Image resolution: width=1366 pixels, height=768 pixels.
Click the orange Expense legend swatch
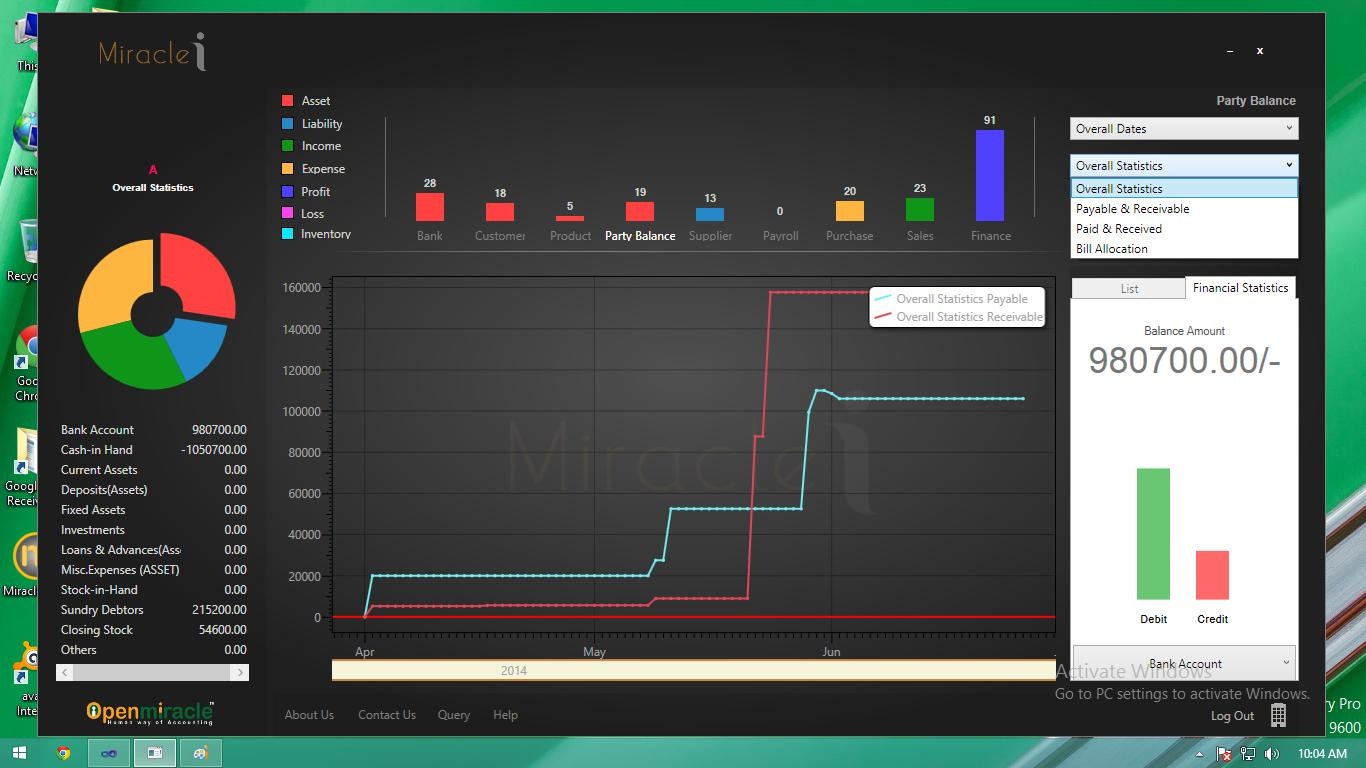287,169
